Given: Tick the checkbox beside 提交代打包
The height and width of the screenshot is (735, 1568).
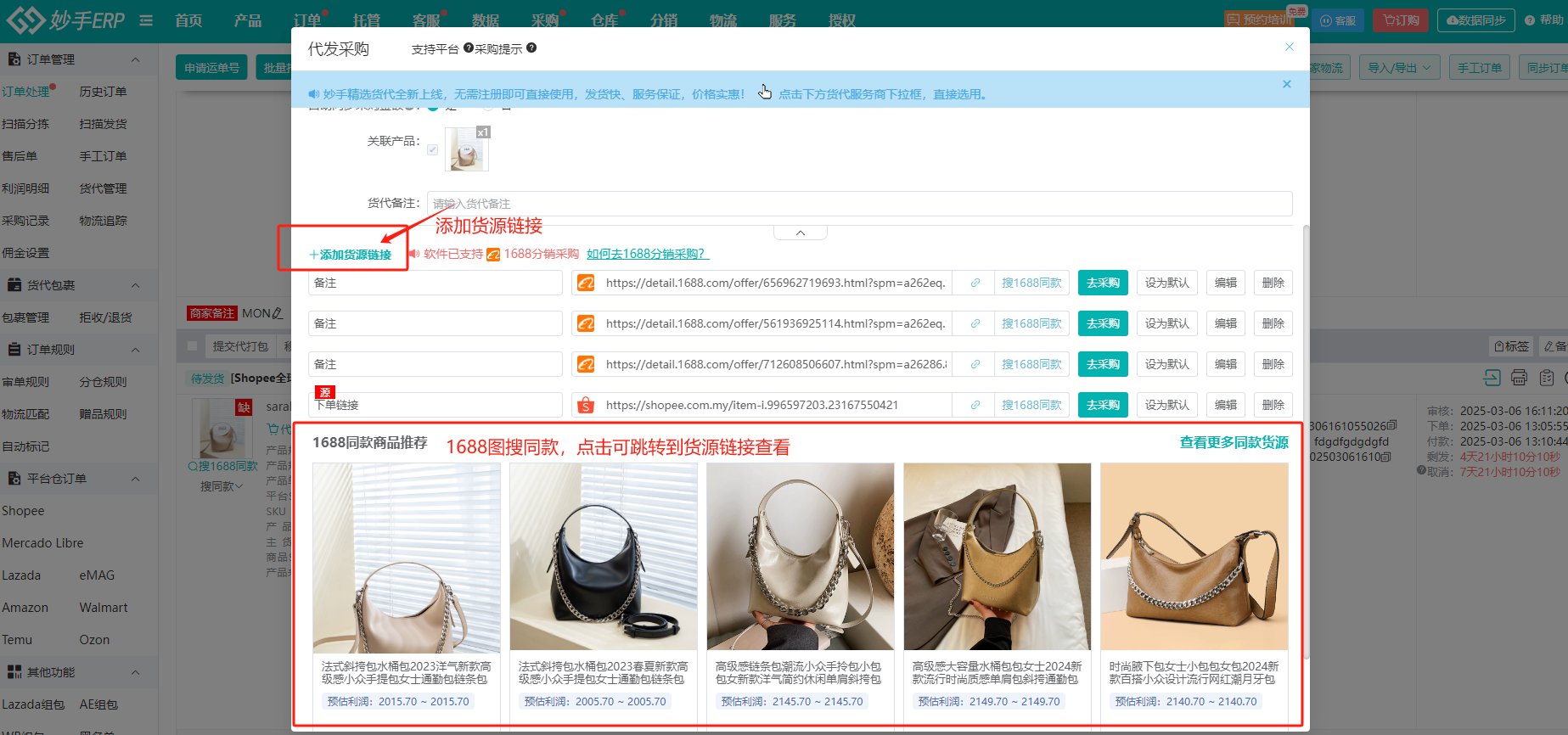Looking at the screenshot, I should tap(192, 346).
